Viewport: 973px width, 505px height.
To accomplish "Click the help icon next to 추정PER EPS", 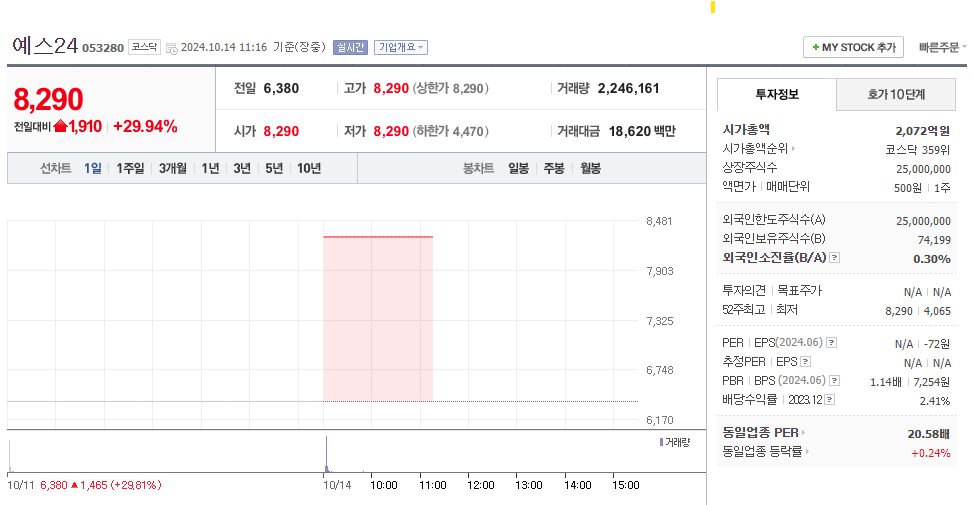I will tap(805, 362).
